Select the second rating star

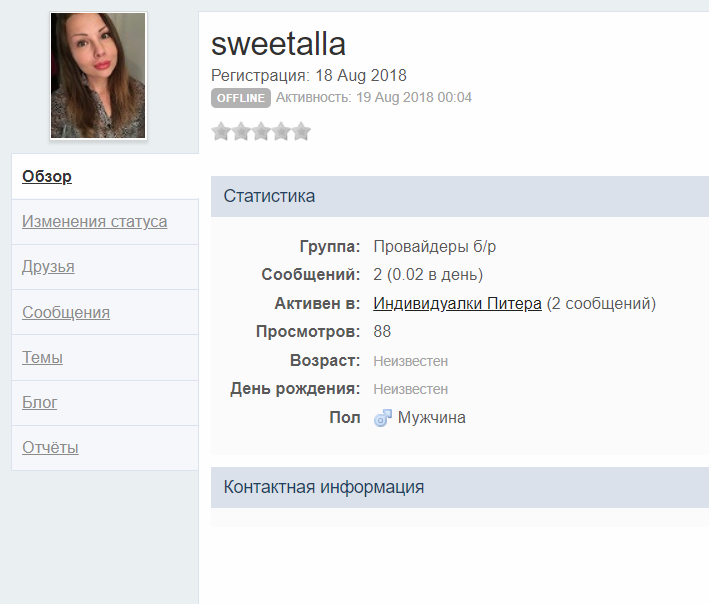pos(241,131)
